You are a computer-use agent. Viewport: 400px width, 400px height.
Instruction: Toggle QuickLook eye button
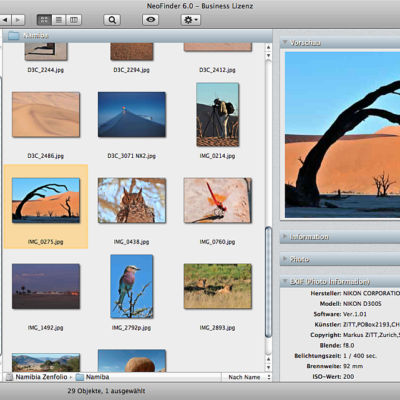pos(151,20)
